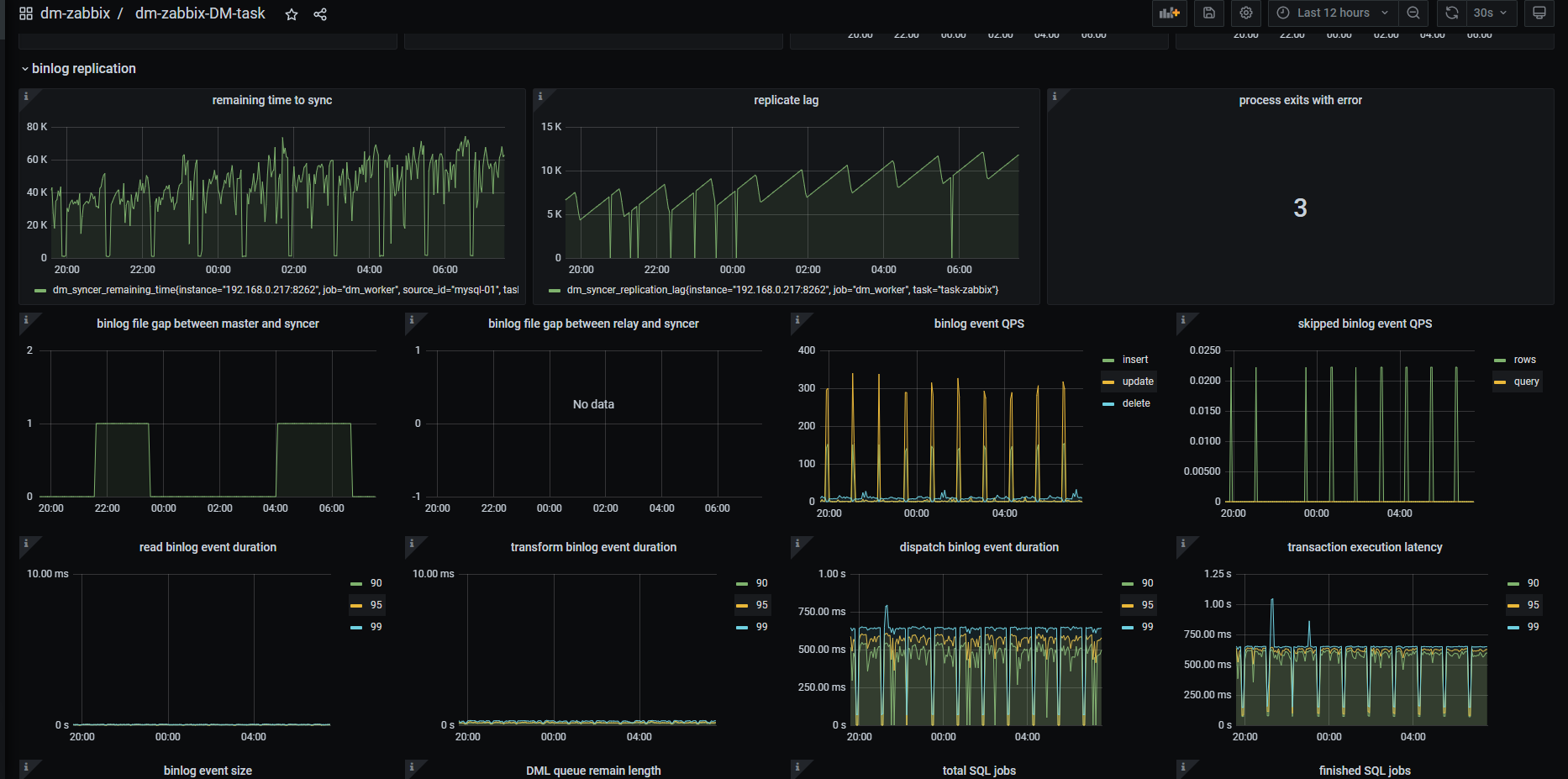Open info icon of replicate lag panel
1568x779 pixels.
pos(540,97)
